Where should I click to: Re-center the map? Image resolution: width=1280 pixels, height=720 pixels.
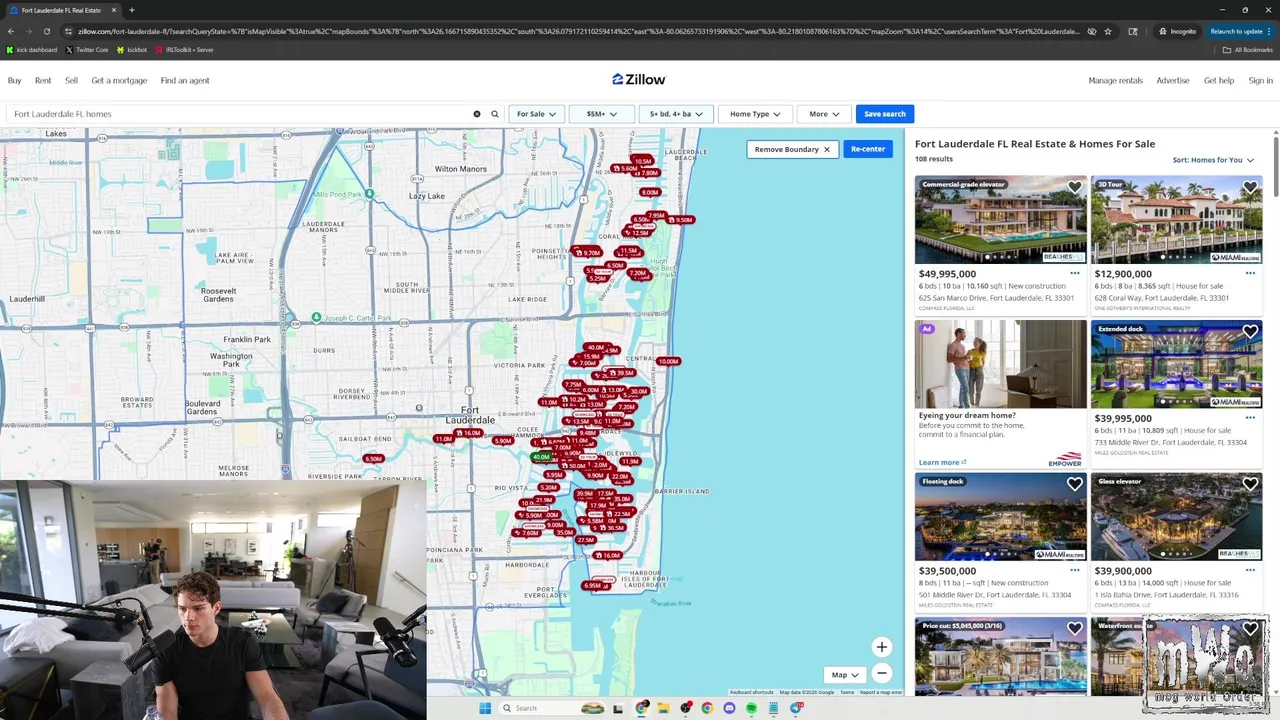click(867, 149)
